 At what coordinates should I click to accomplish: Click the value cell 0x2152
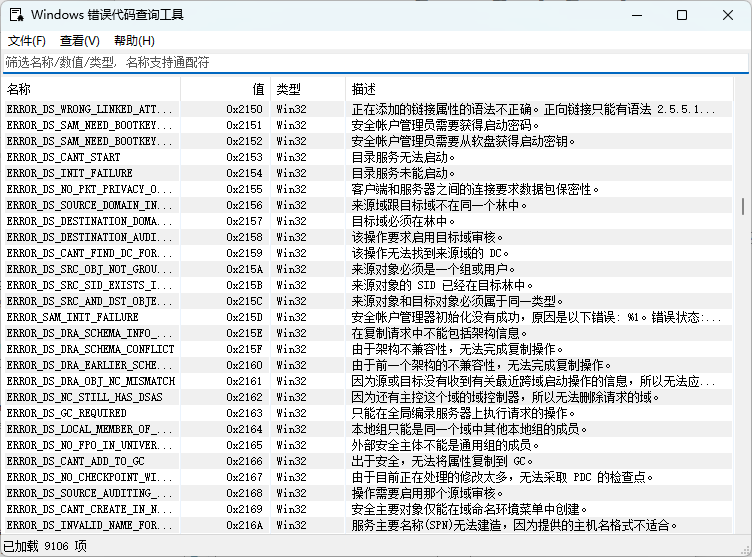pos(244,142)
